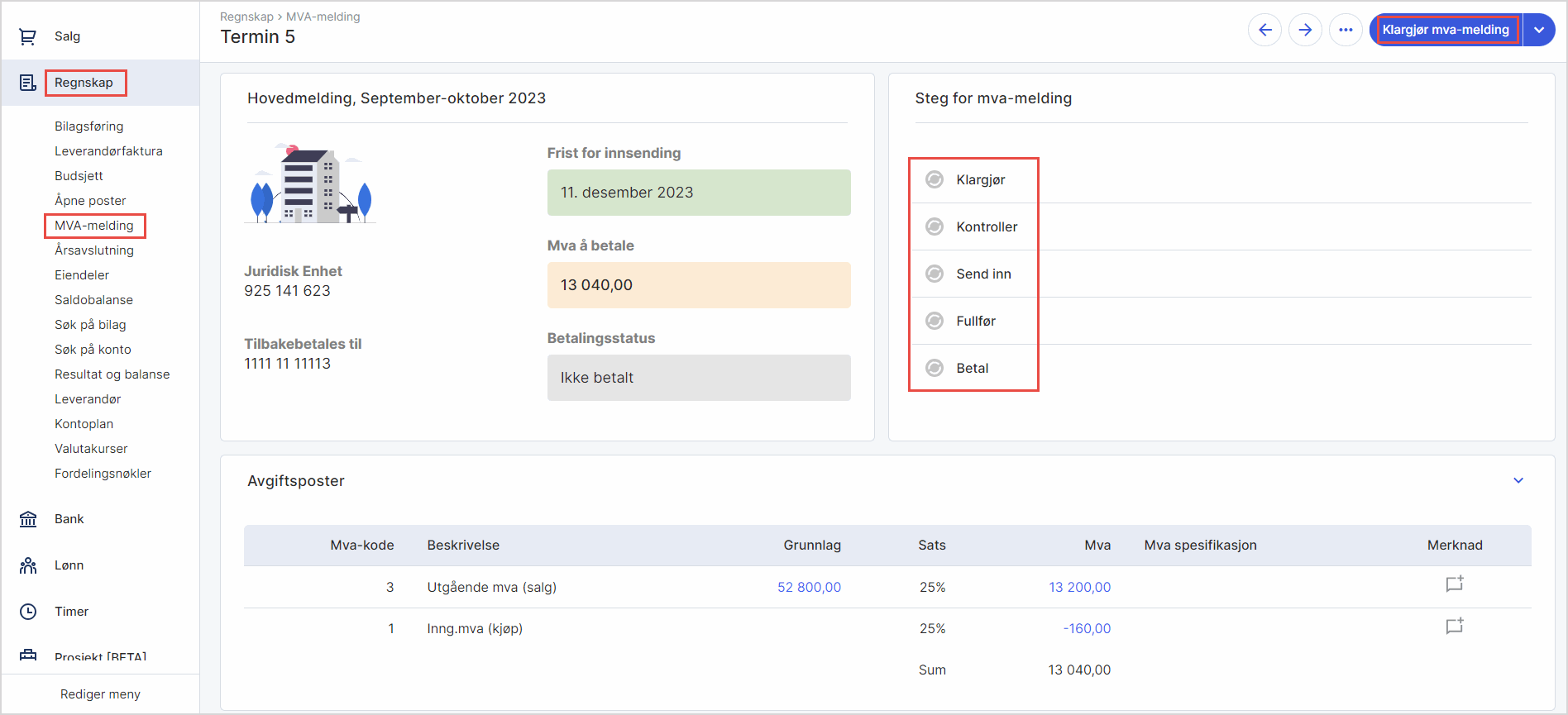Open the three-dots more options menu
This screenshot has height=715, width=1568.
click(1346, 31)
